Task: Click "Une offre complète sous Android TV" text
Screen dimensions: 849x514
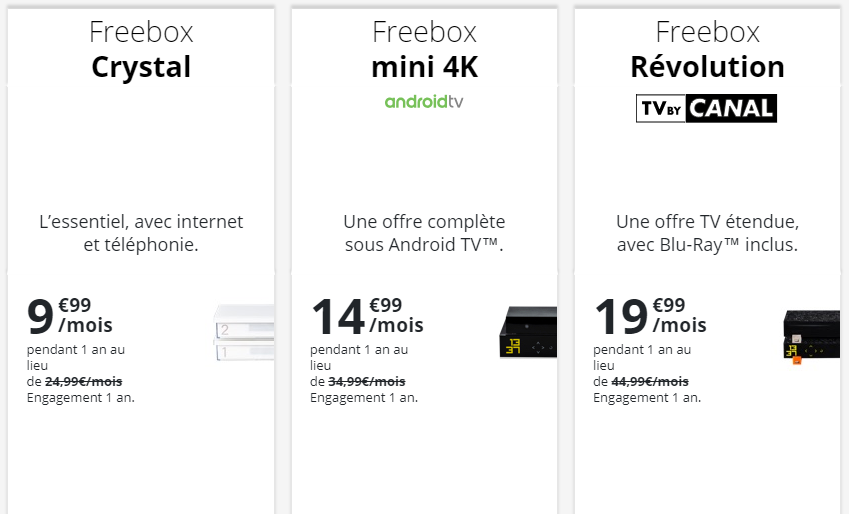Action: 424,233
